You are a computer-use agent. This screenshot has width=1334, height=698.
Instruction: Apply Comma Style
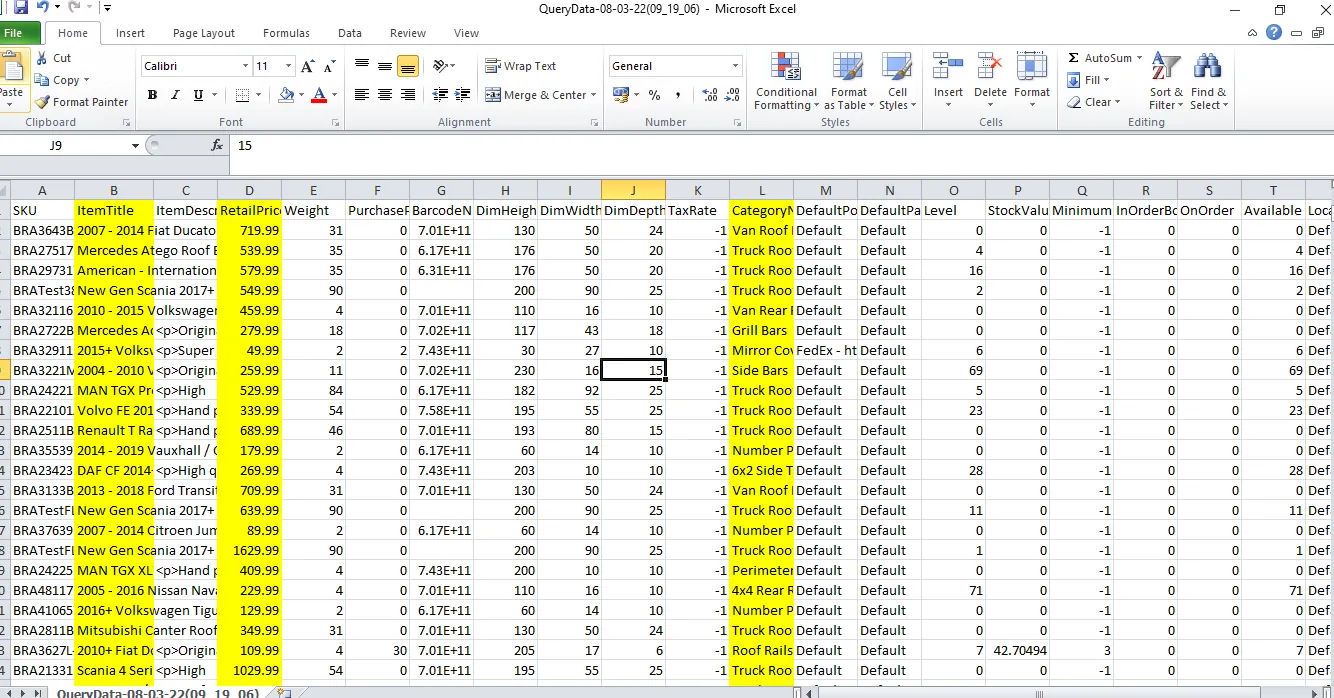point(678,95)
